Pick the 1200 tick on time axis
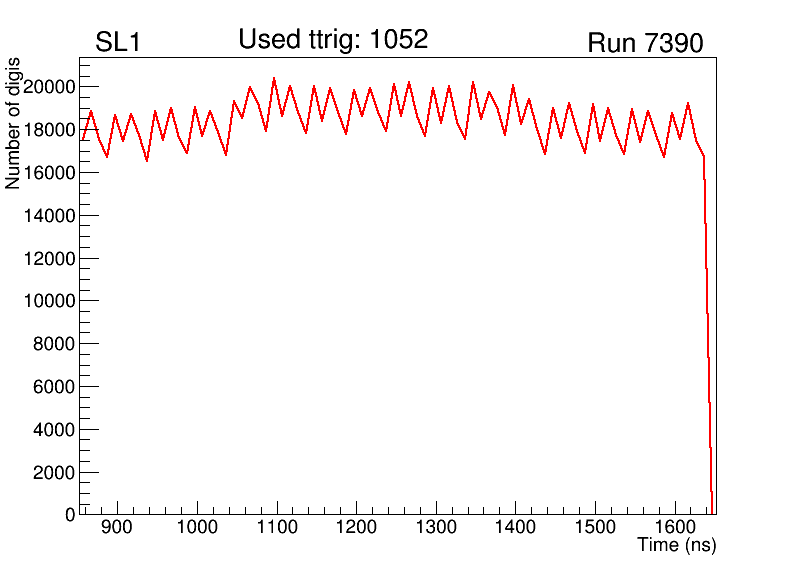The width and height of the screenshot is (796, 572). 356,527
